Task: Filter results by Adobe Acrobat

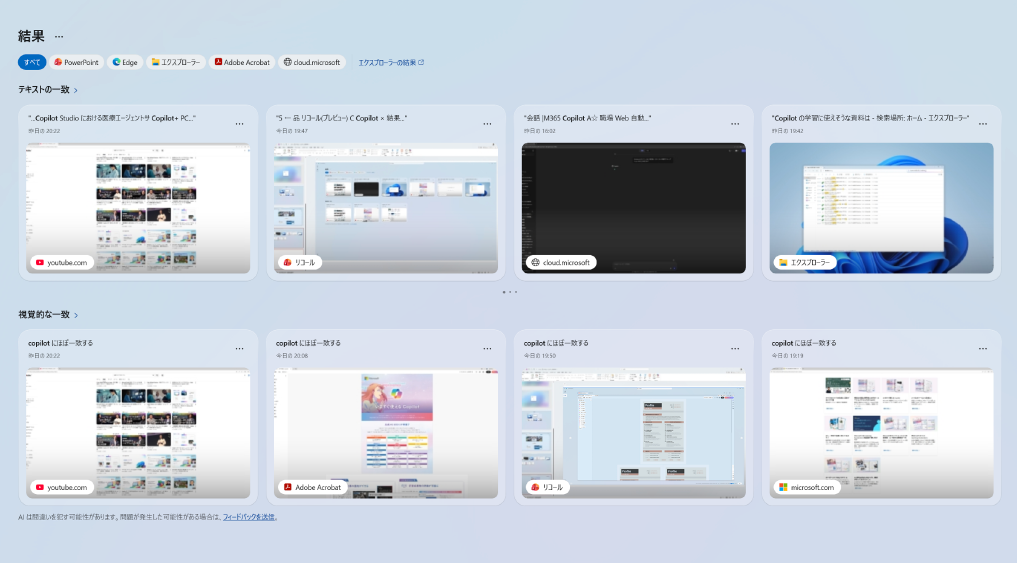Action: (242, 62)
